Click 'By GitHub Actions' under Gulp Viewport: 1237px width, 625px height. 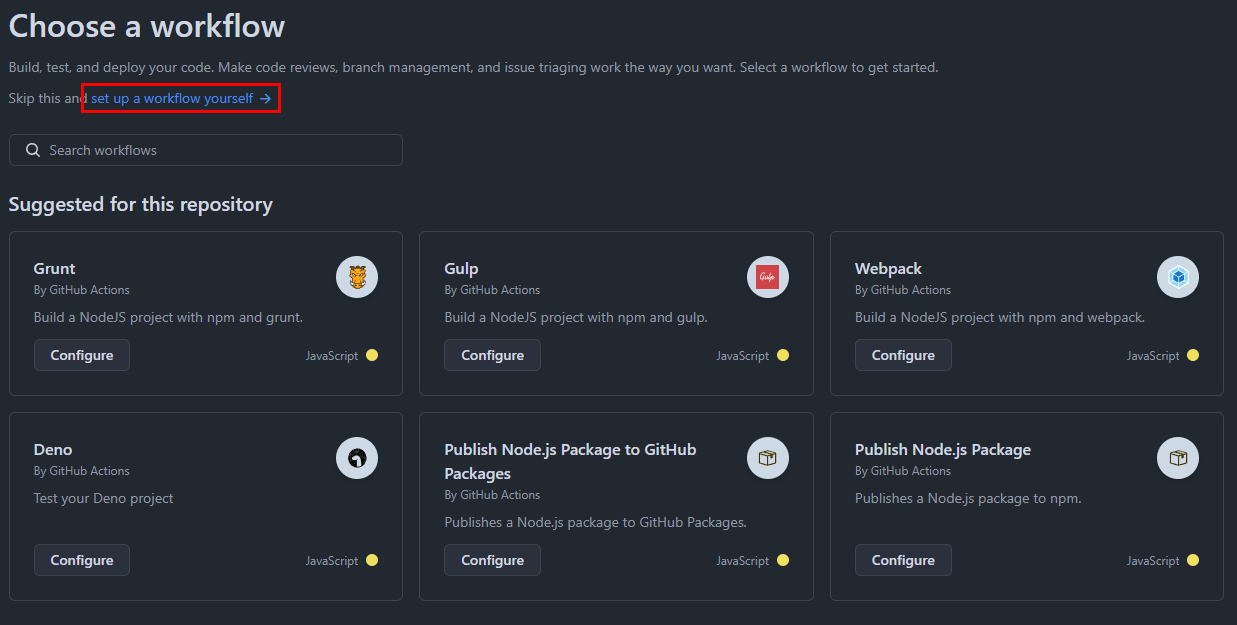492,290
